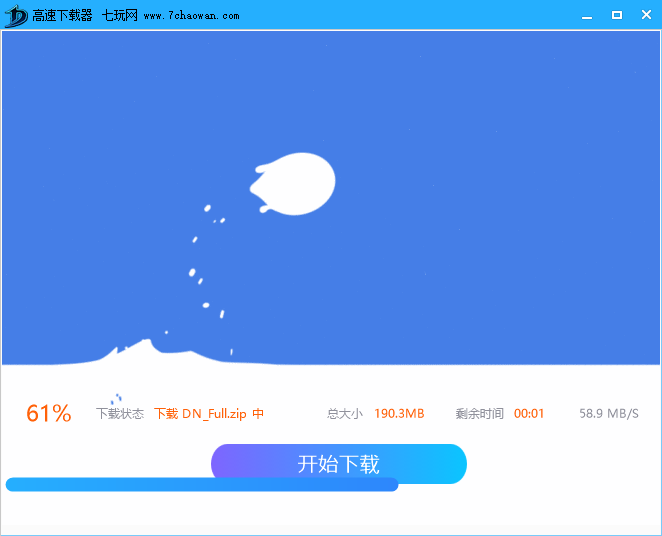Click the 高速下载器 title text

pos(62,16)
